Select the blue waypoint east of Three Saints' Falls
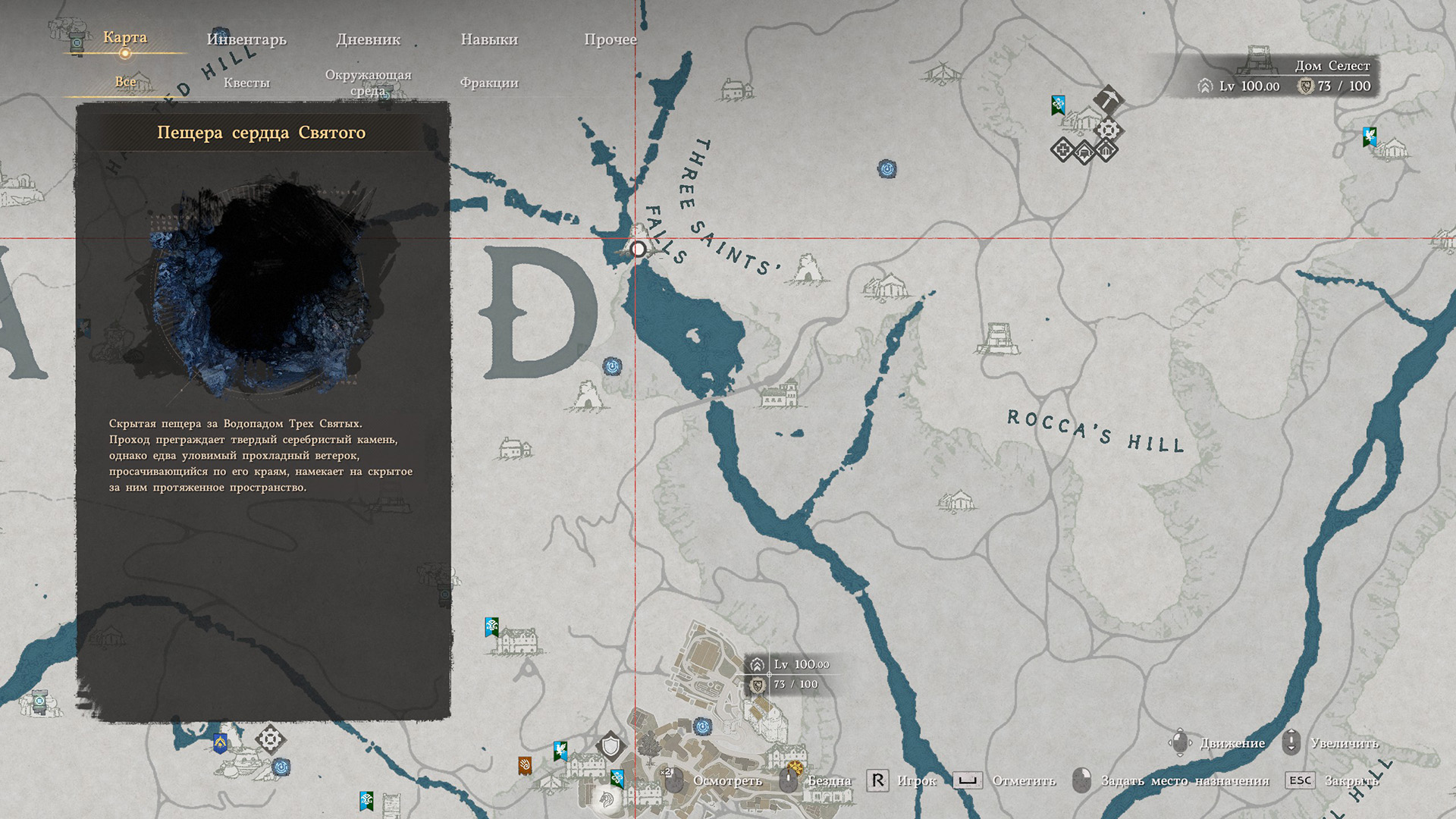The height and width of the screenshot is (819, 1456). [887, 168]
